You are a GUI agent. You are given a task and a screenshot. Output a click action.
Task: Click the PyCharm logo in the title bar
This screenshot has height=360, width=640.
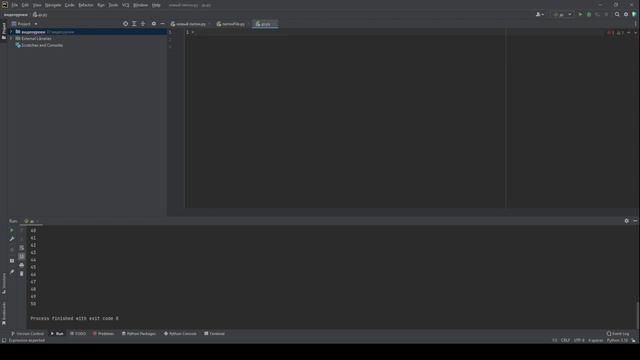click(5, 5)
